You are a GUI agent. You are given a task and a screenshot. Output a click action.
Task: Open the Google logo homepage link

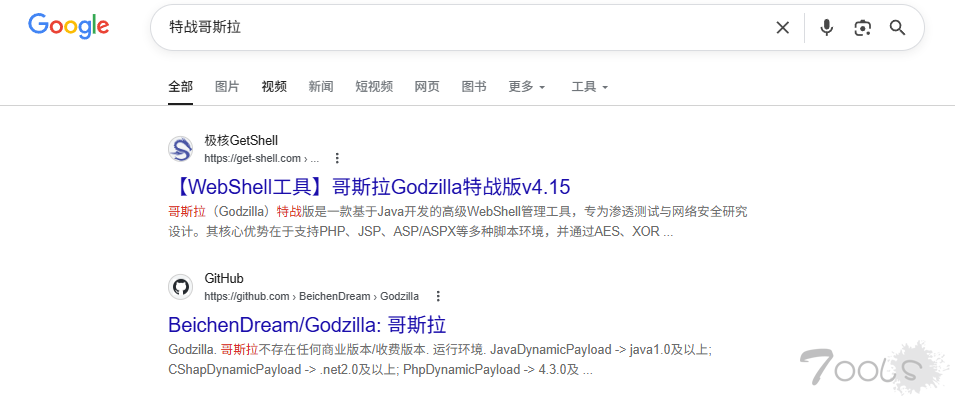click(x=69, y=26)
